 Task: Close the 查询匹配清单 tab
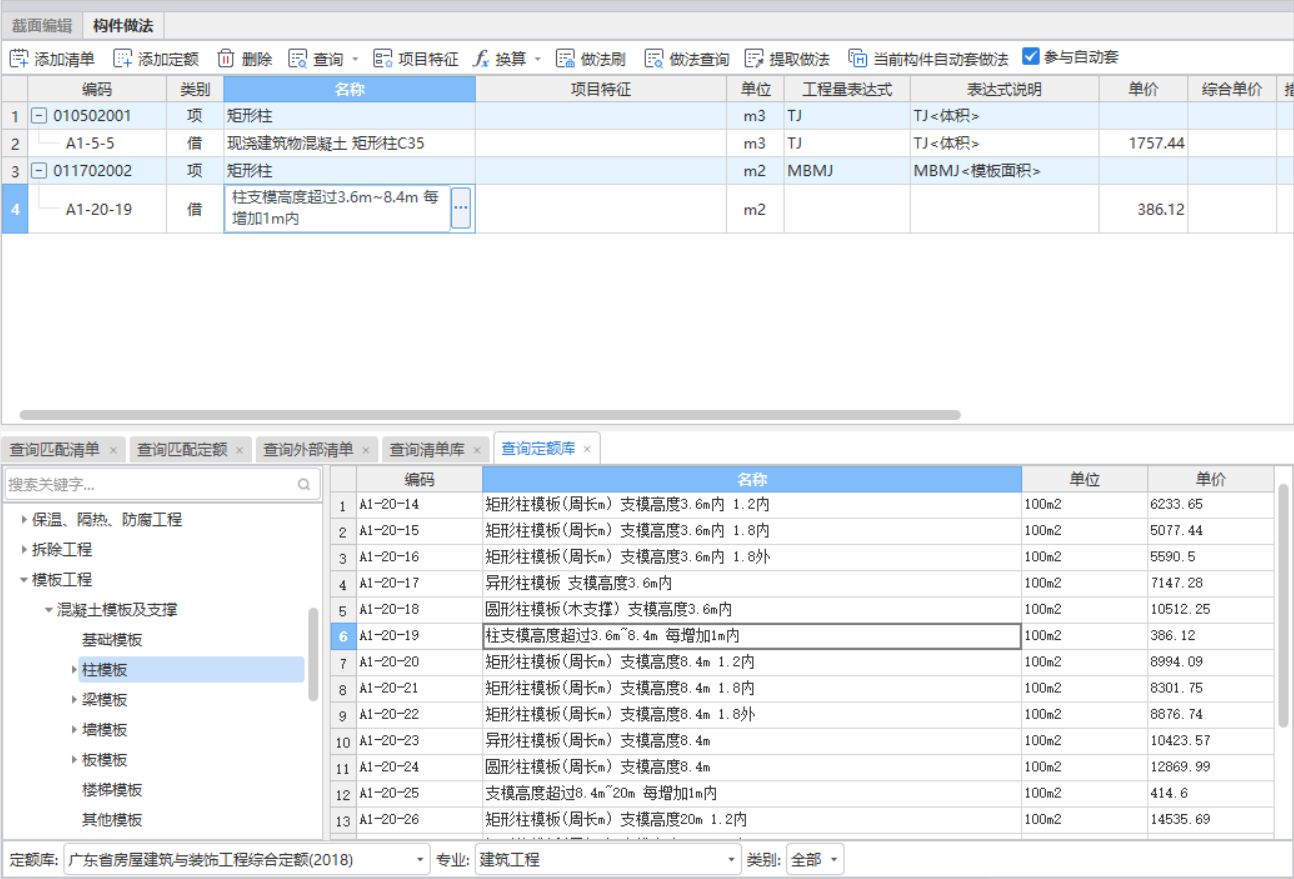tap(113, 450)
